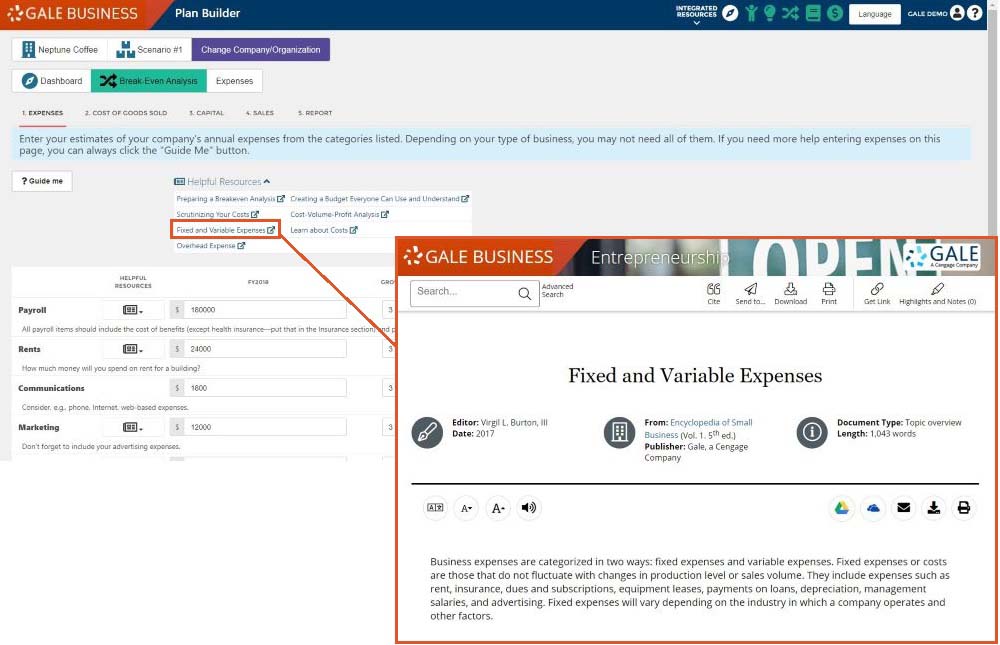The width and height of the screenshot is (1000, 645).
Task: Click the Send to tool in the article toolbar
Action: pos(750,294)
